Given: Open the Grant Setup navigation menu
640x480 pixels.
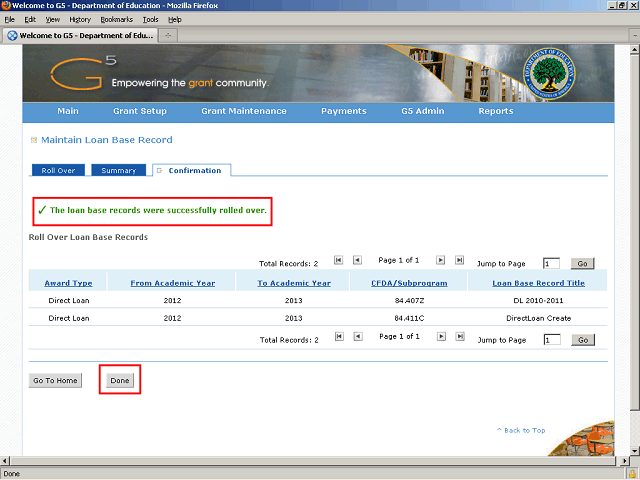Looking at the screenshot, I should [140, 111].
